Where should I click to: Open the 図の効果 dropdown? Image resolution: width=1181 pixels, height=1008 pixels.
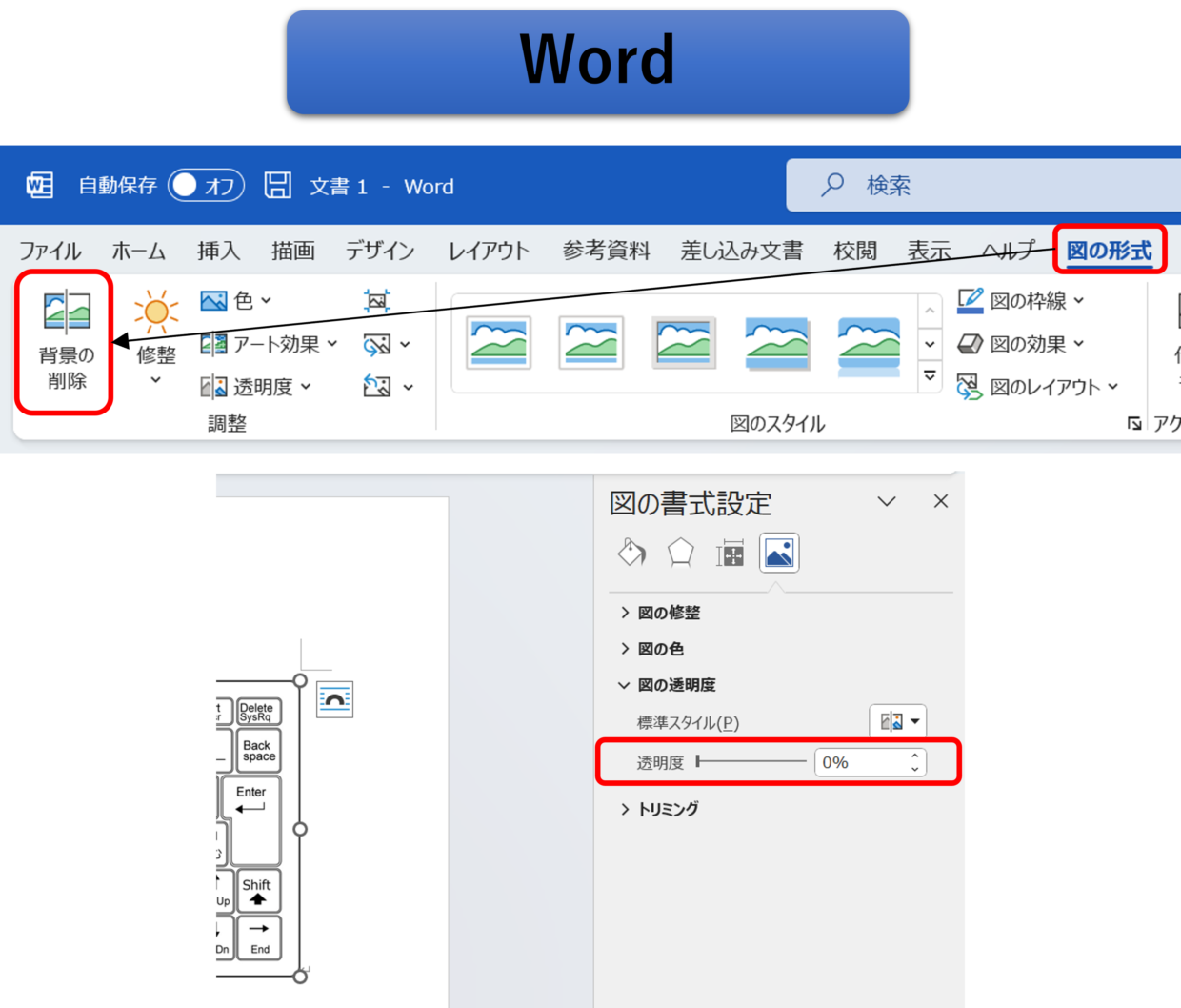click(1021, 344)
